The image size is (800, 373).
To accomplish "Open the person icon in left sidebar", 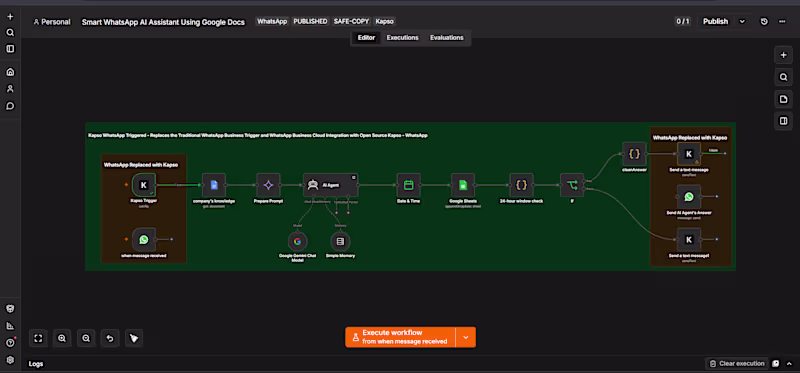I will [10, 89].
